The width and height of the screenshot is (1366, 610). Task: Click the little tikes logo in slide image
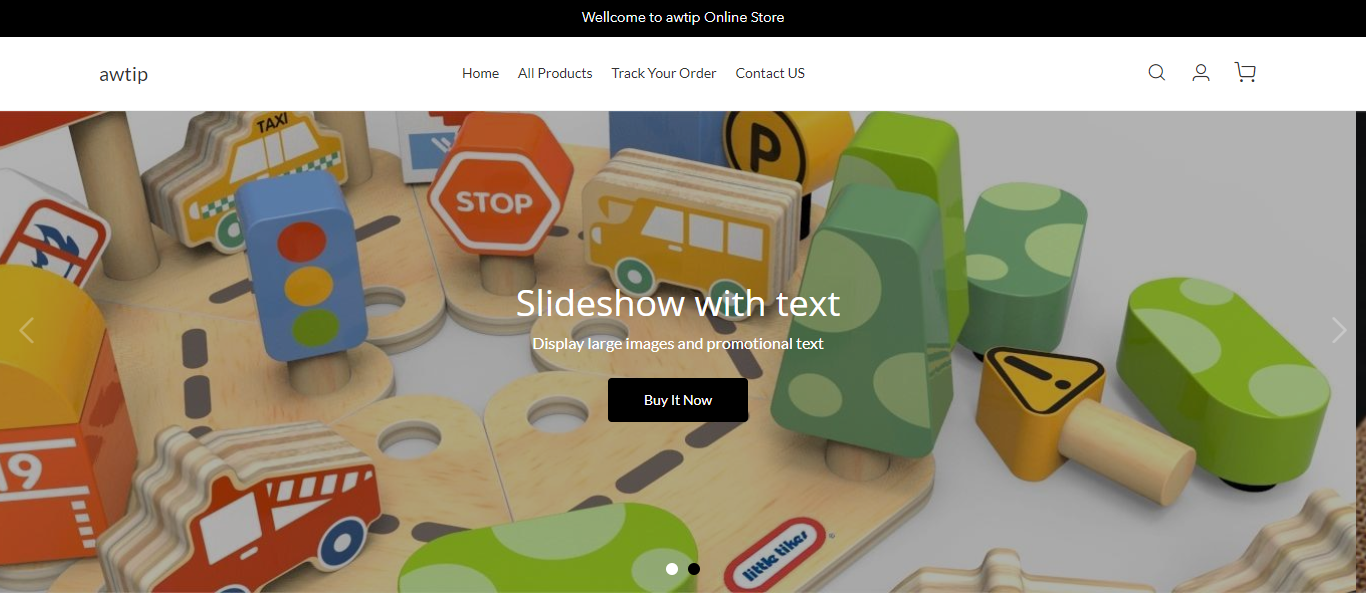779,555
